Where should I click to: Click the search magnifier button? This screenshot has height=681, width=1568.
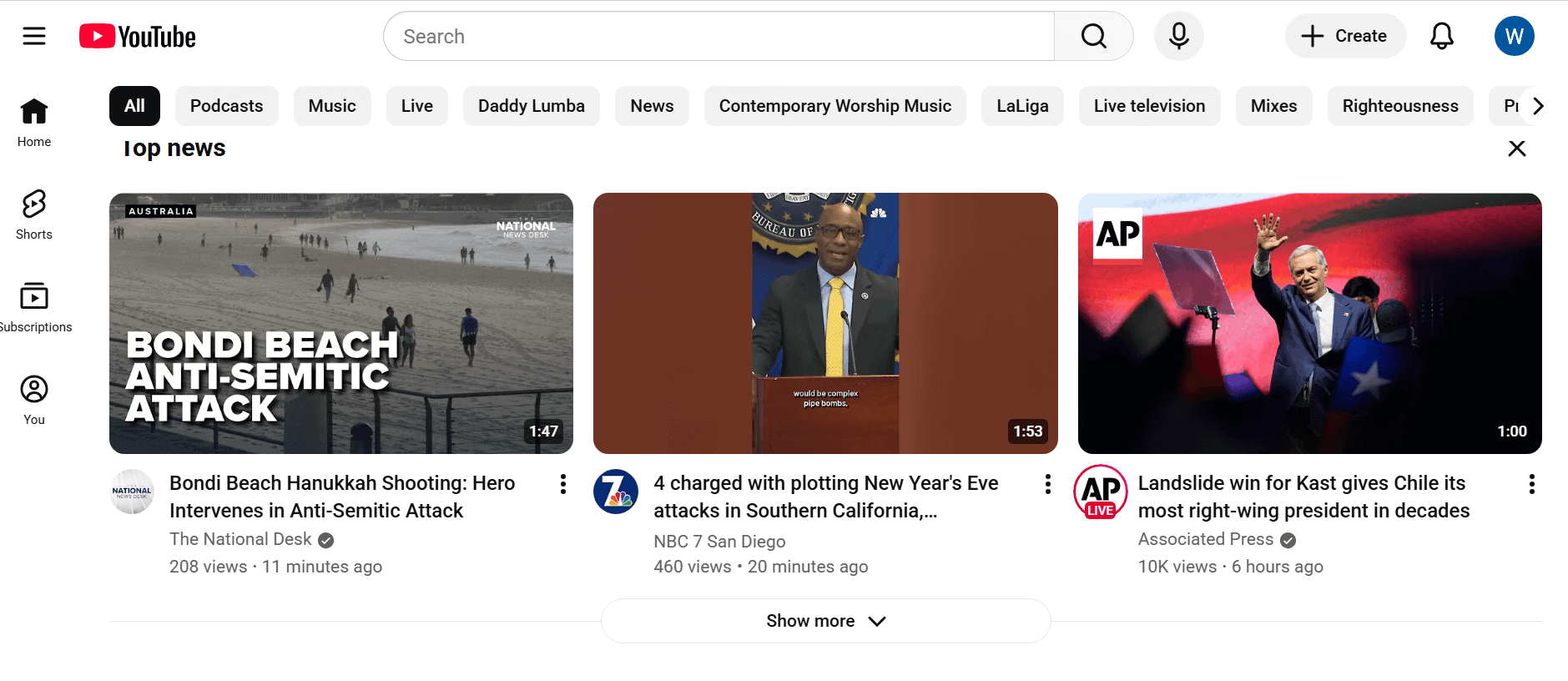point(1093,36)
